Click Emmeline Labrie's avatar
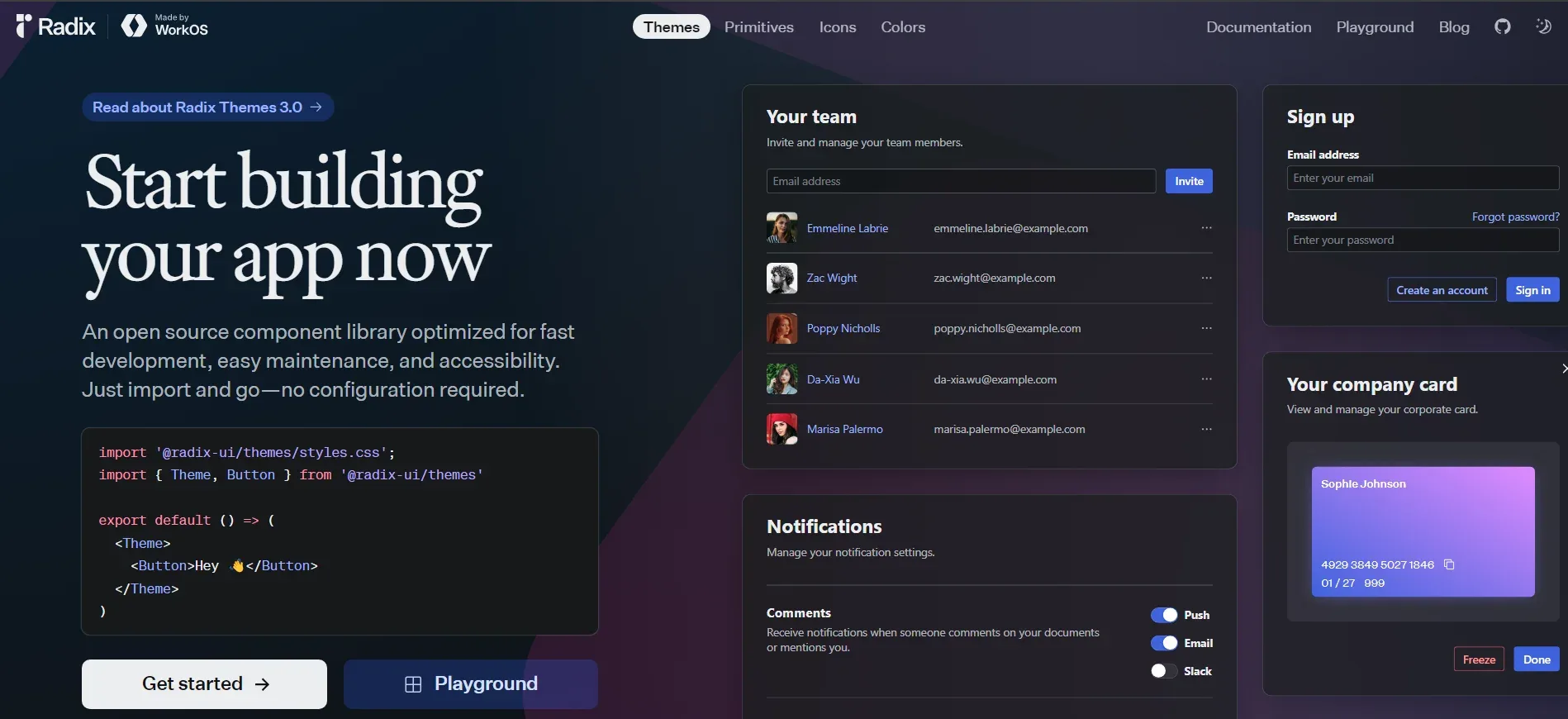Screen dimensions: 1568x719 click(x=782, y=228)
